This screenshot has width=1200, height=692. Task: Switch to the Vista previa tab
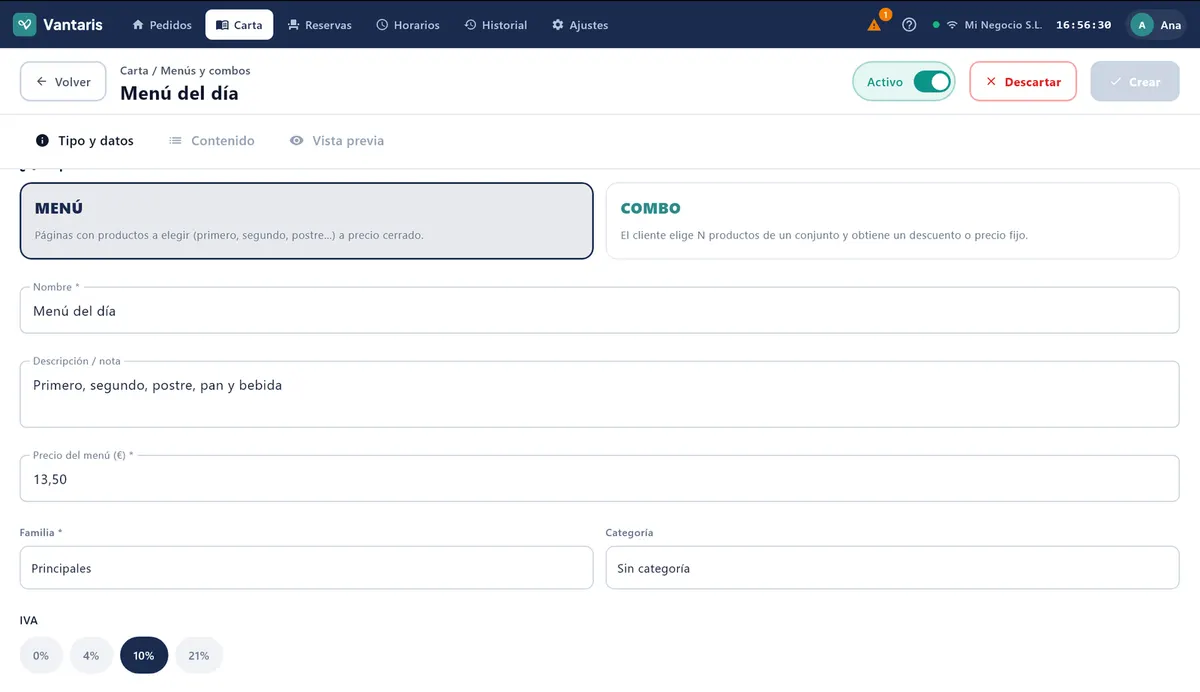click(337, 141)
